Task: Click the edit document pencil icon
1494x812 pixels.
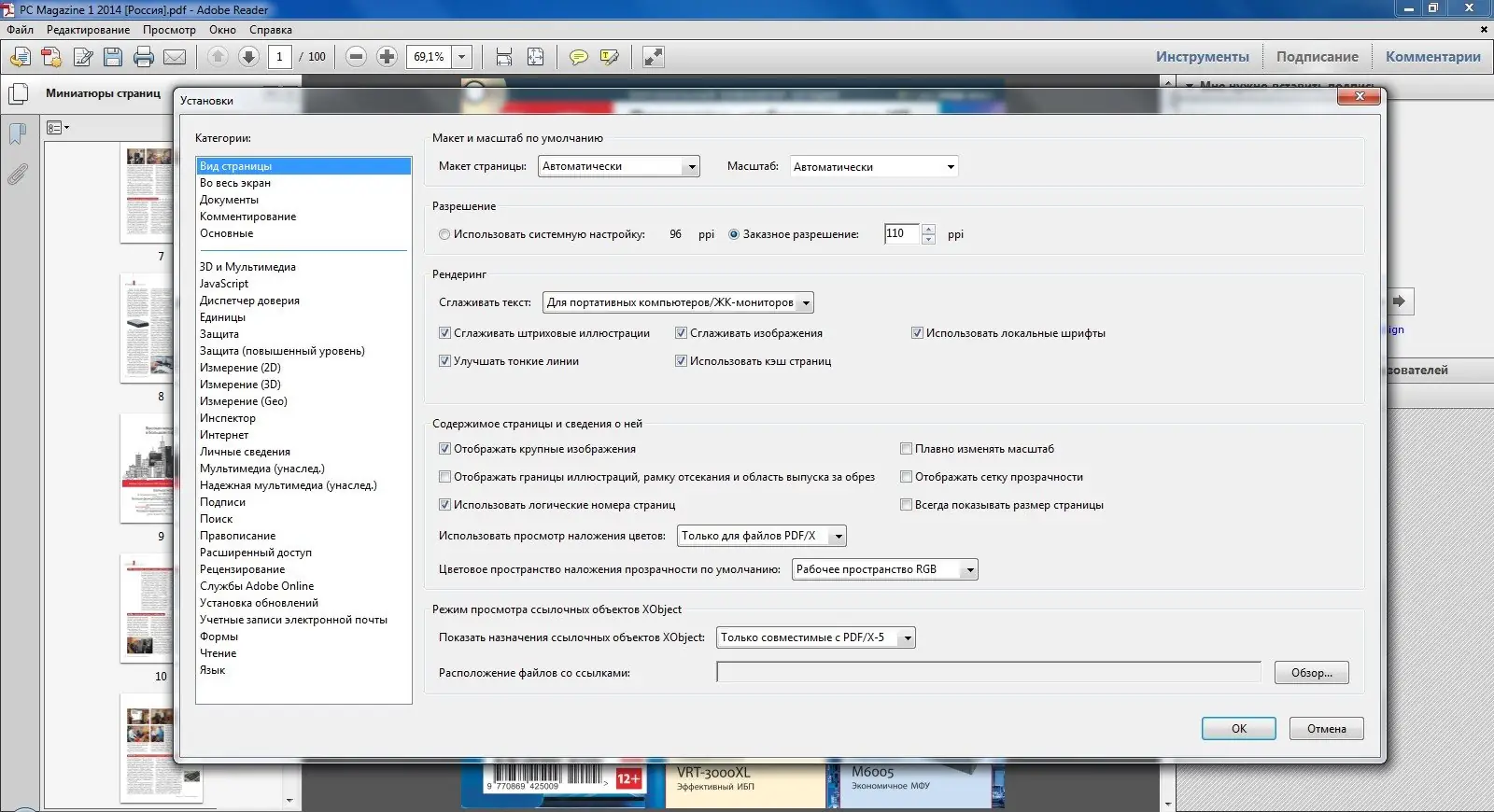Action: click(x=83, y=57)
